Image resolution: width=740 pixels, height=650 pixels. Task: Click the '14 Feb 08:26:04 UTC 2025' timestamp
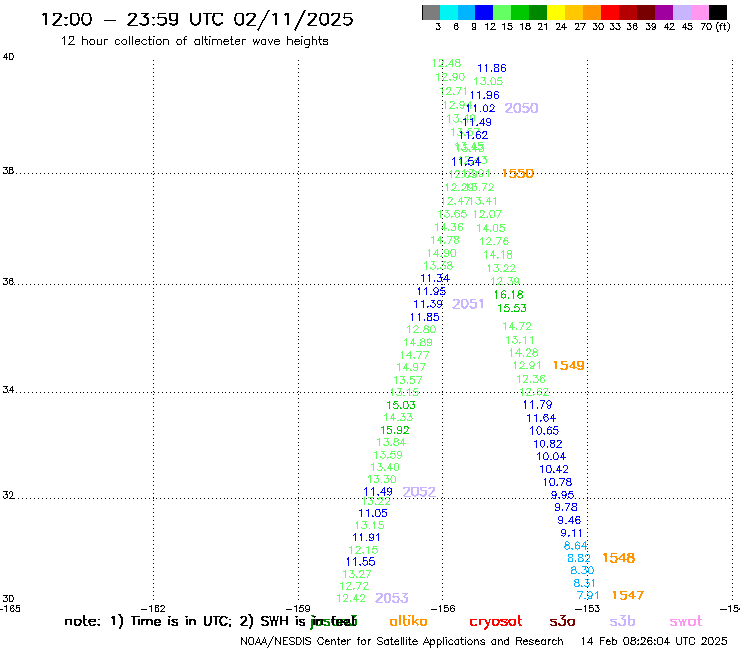coord(654,642)
